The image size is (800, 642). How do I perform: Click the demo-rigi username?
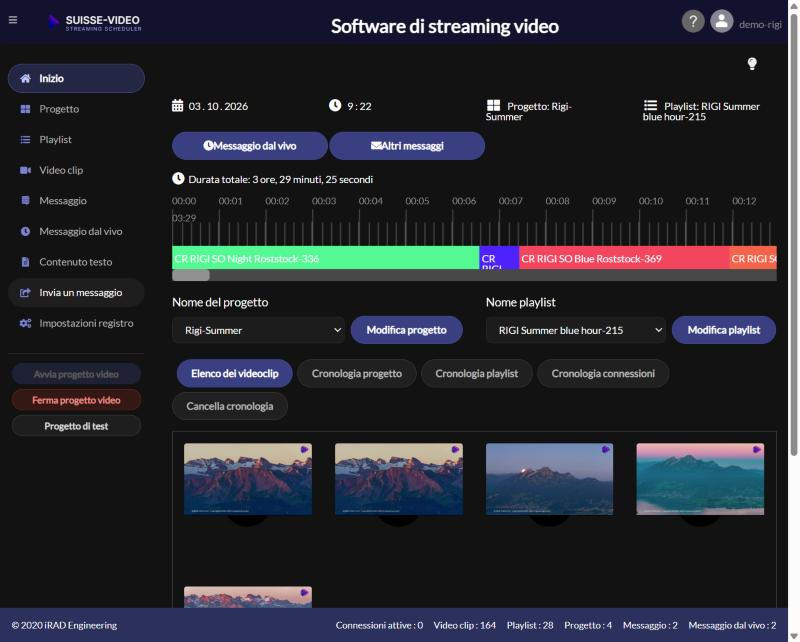pyautogui.click(x=760, y=24)
